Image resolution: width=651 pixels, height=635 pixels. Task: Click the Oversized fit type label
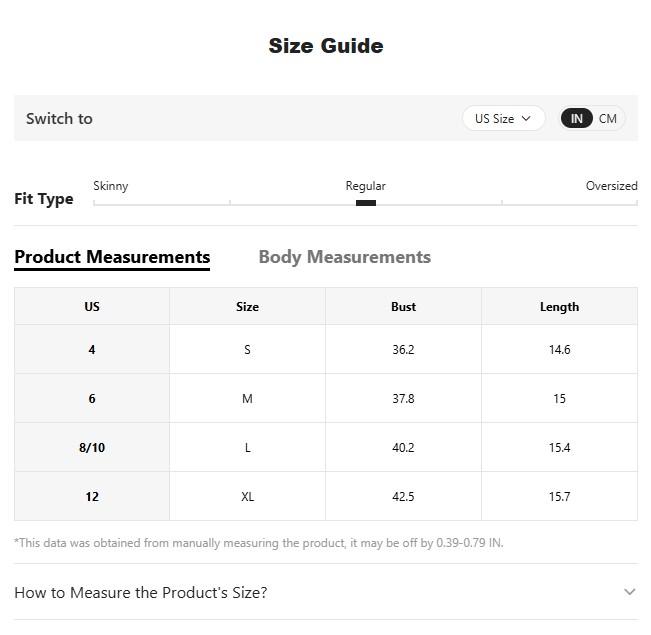[611, 186]
